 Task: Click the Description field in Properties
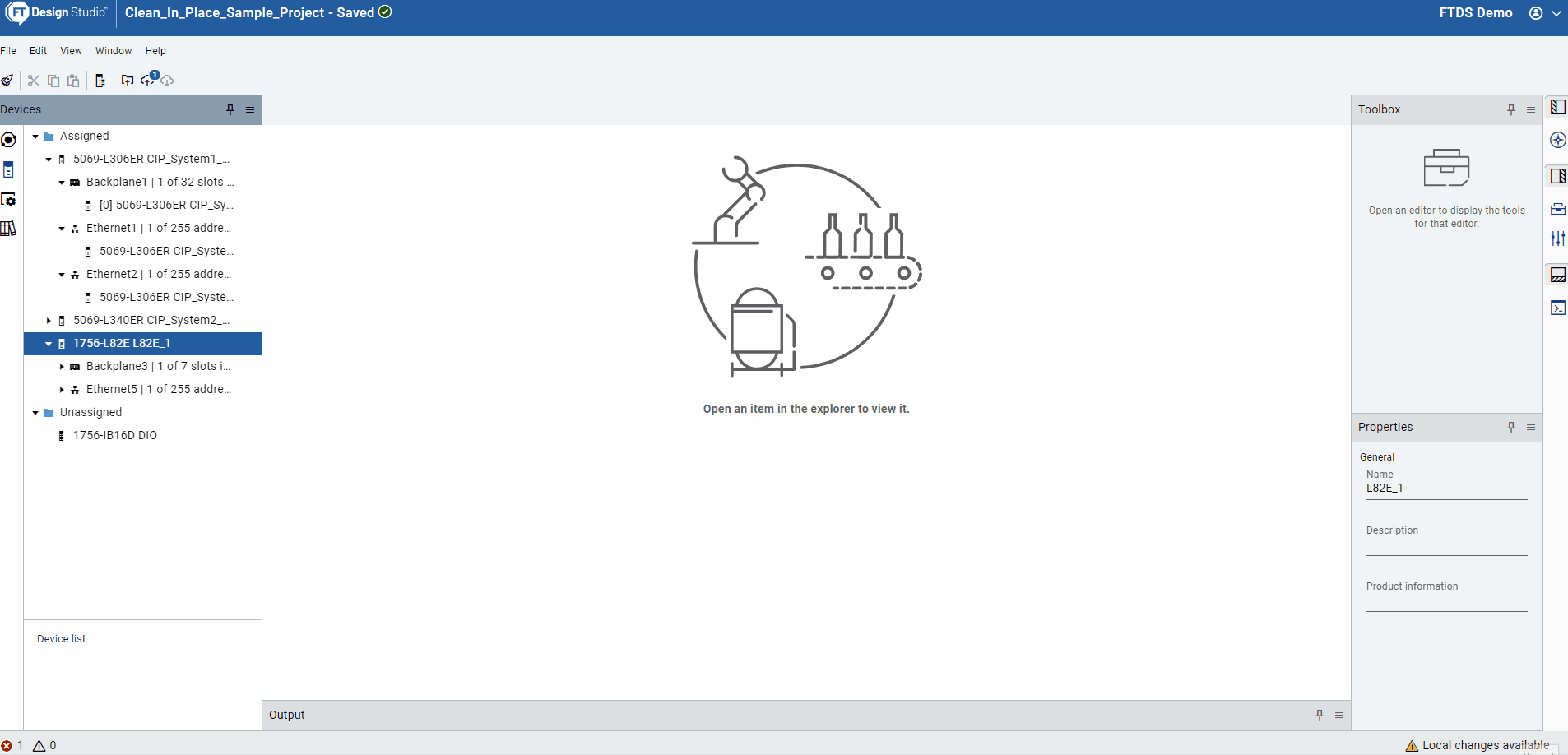(x=1445, y=545)
